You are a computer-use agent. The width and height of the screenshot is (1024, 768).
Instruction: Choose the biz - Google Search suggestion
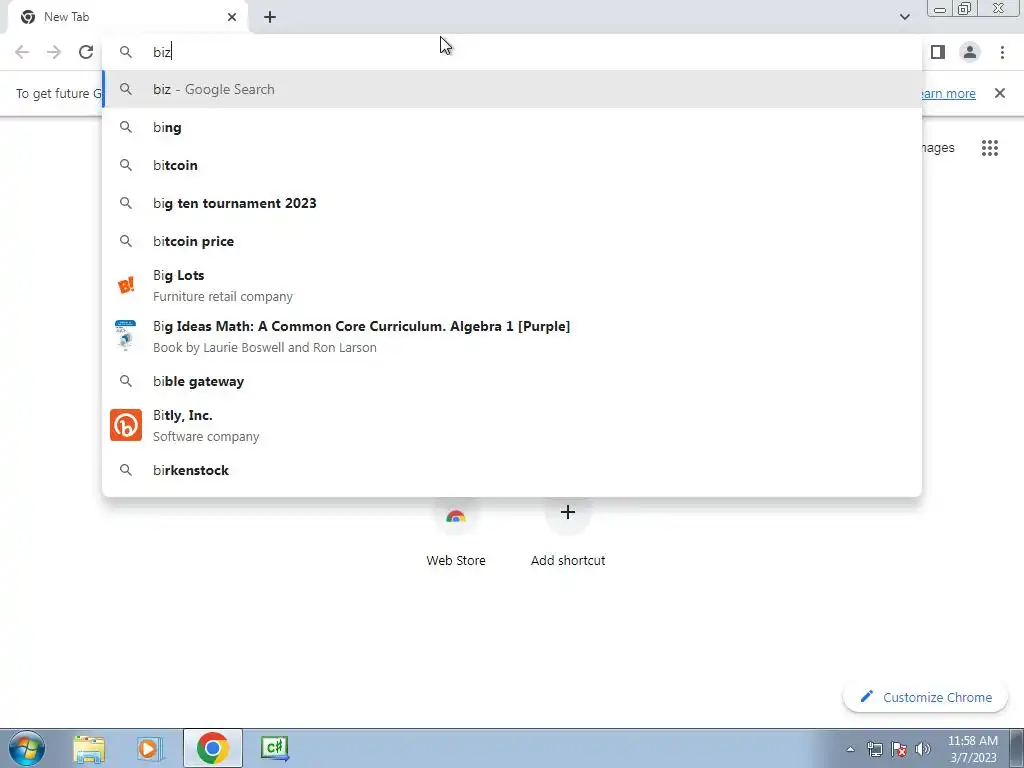(512, 89)
